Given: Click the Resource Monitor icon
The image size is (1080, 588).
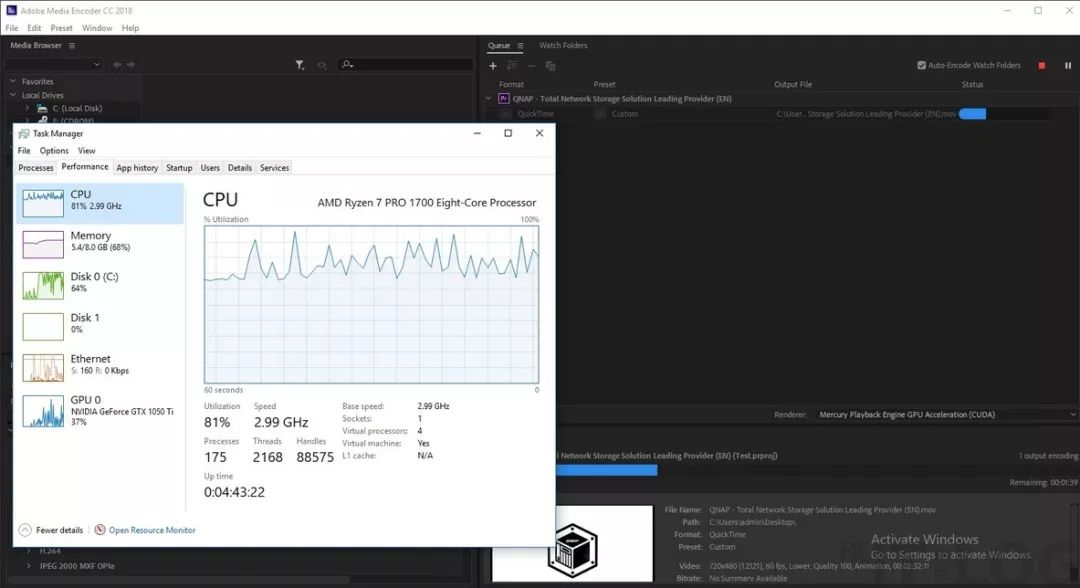Looking at the screenshot, I should click(x=100, y=529).
